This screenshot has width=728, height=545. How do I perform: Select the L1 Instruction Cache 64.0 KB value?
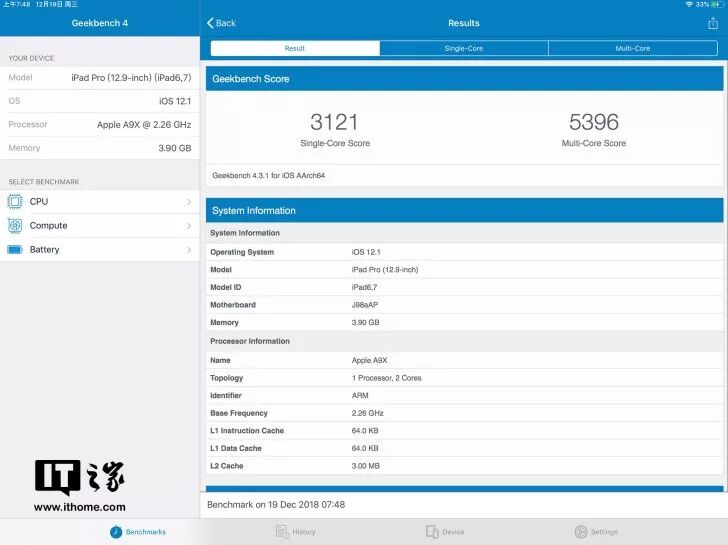(x=365, y=431)
